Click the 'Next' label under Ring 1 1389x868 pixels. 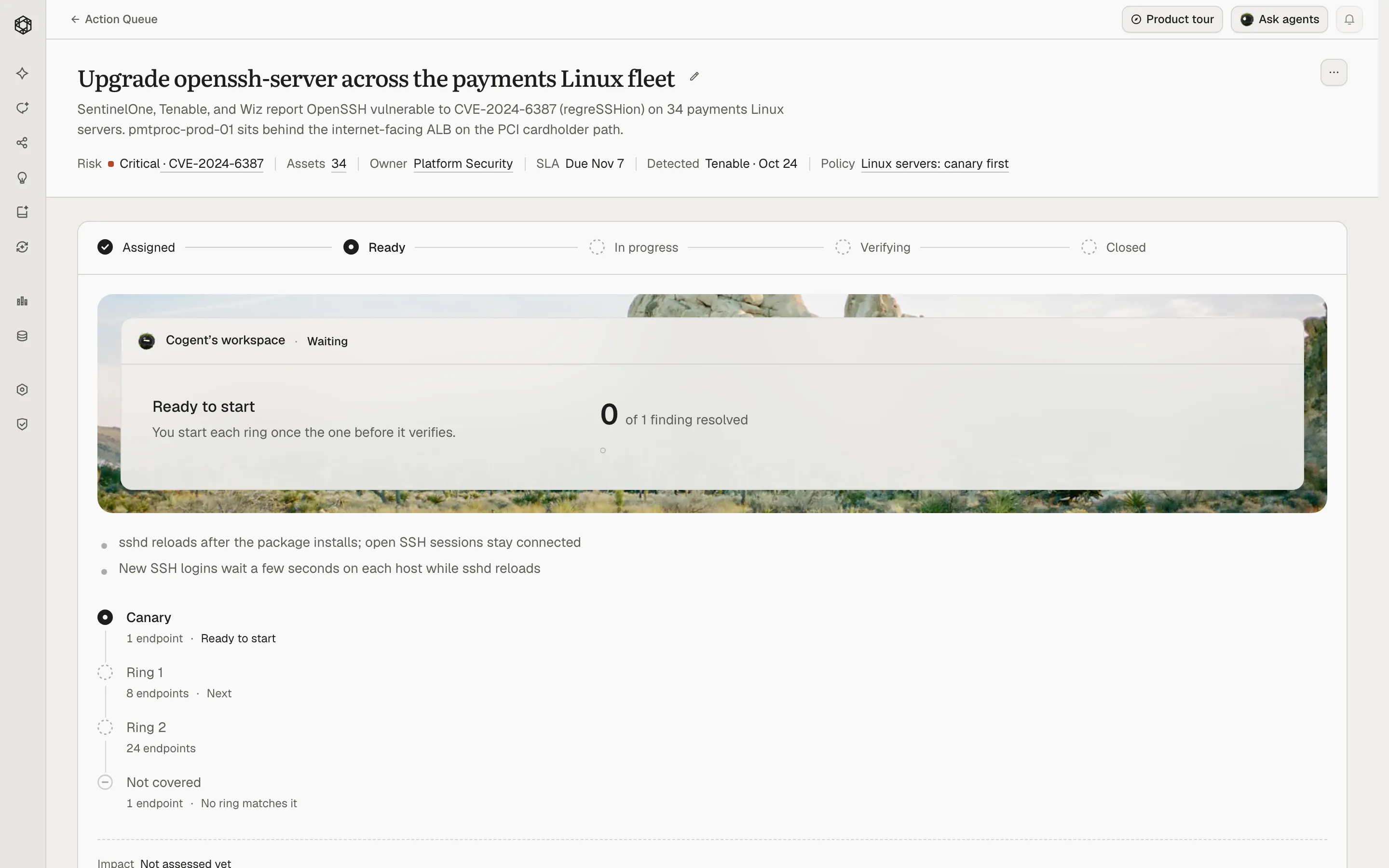click(x=218, y=693)
